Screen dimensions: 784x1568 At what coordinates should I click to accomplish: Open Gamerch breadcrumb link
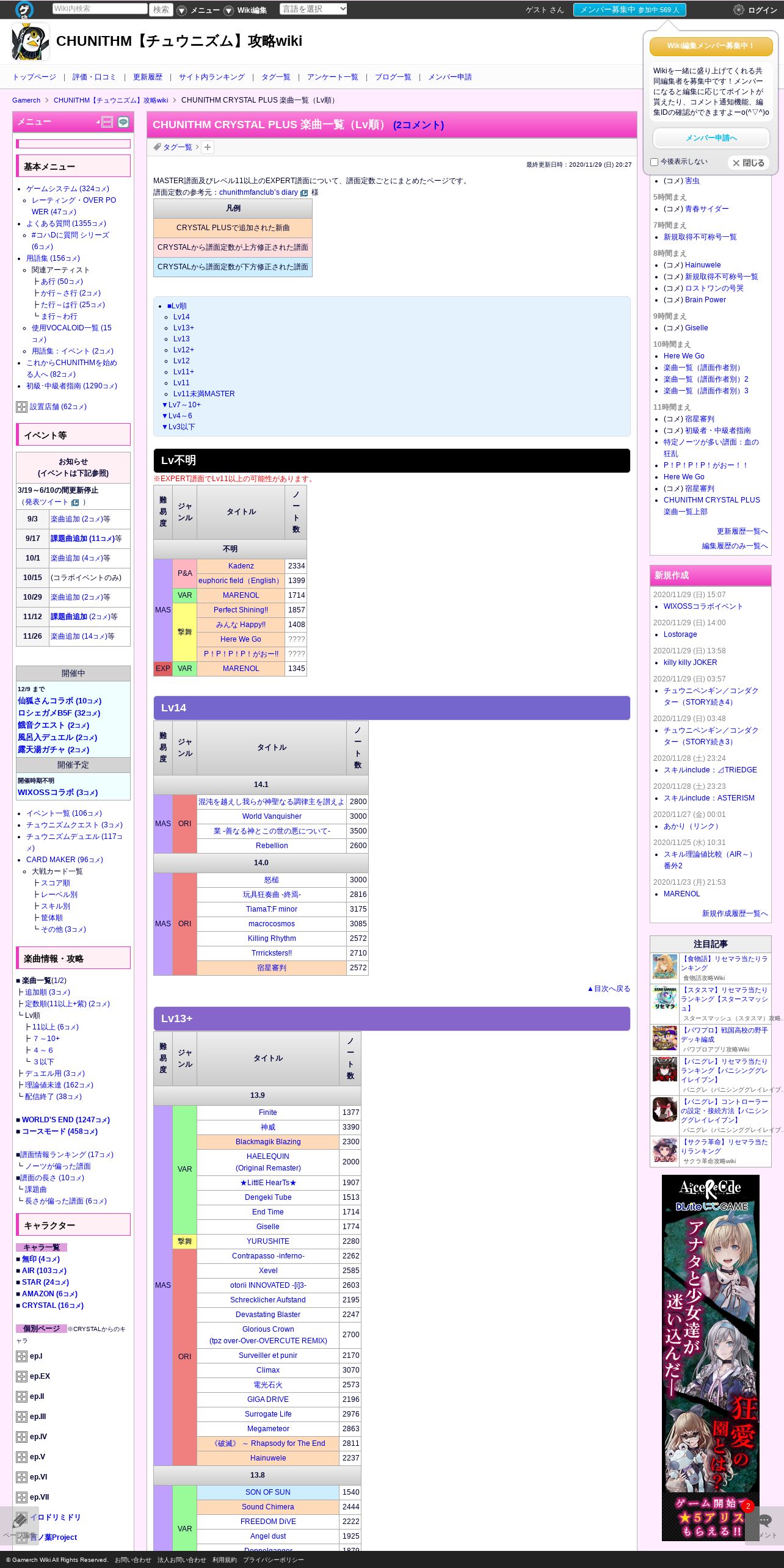click(26, 100)
